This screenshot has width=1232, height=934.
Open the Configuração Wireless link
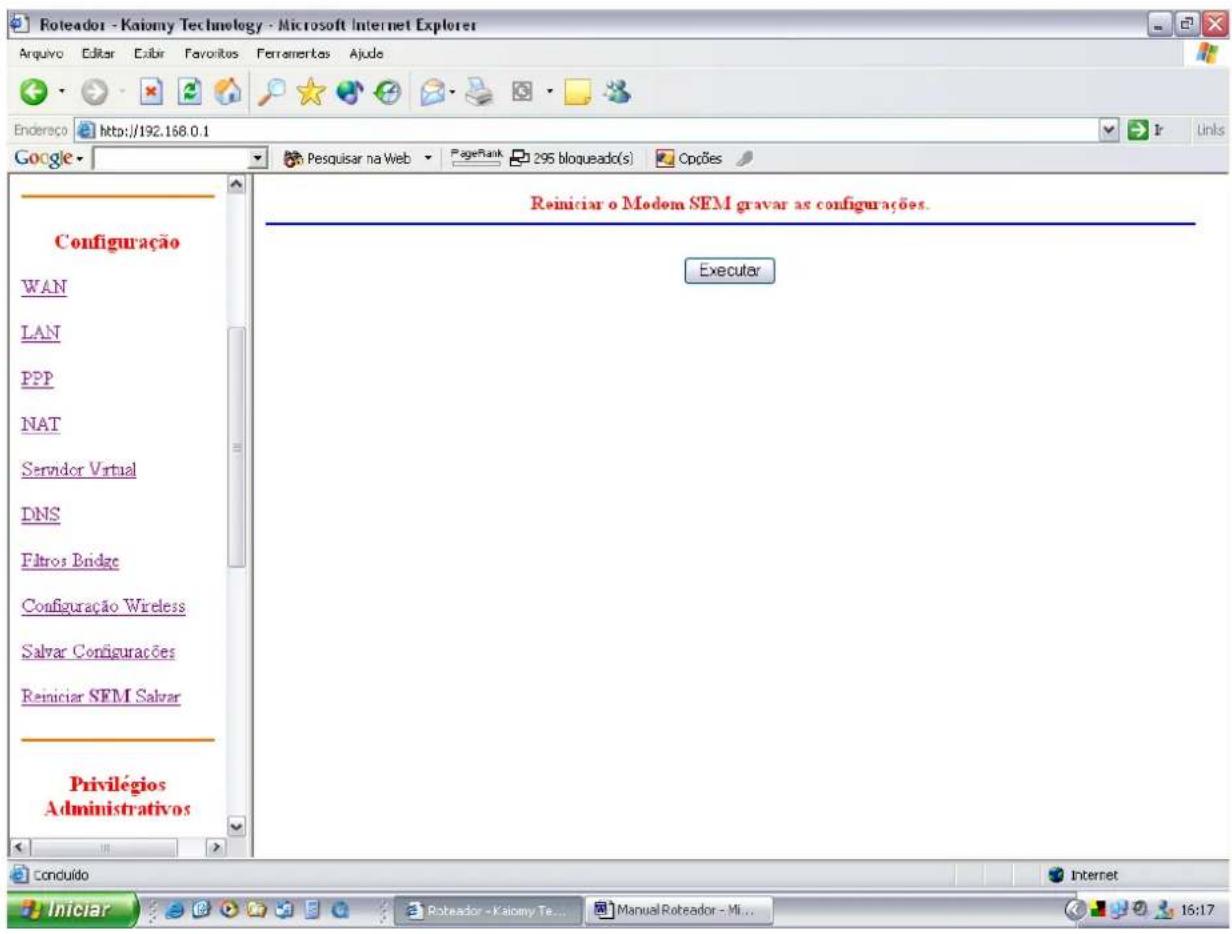pos(103,607)
